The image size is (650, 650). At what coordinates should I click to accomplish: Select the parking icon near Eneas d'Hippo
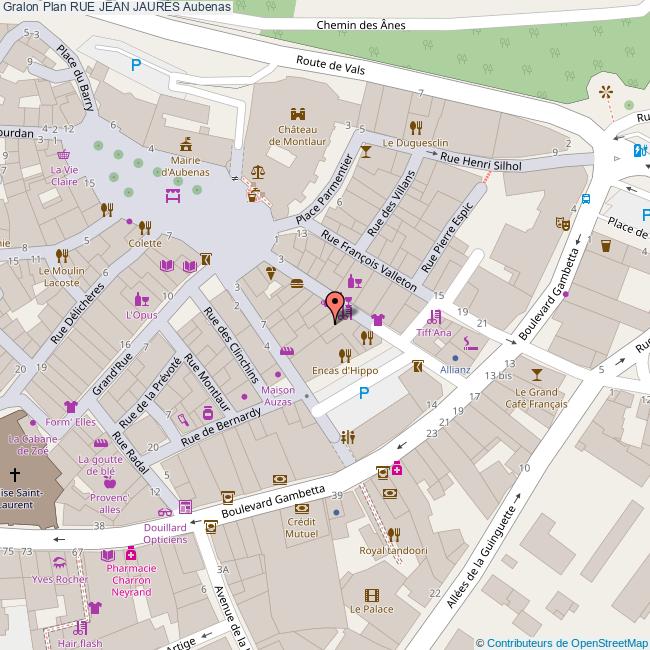(364, 394)
